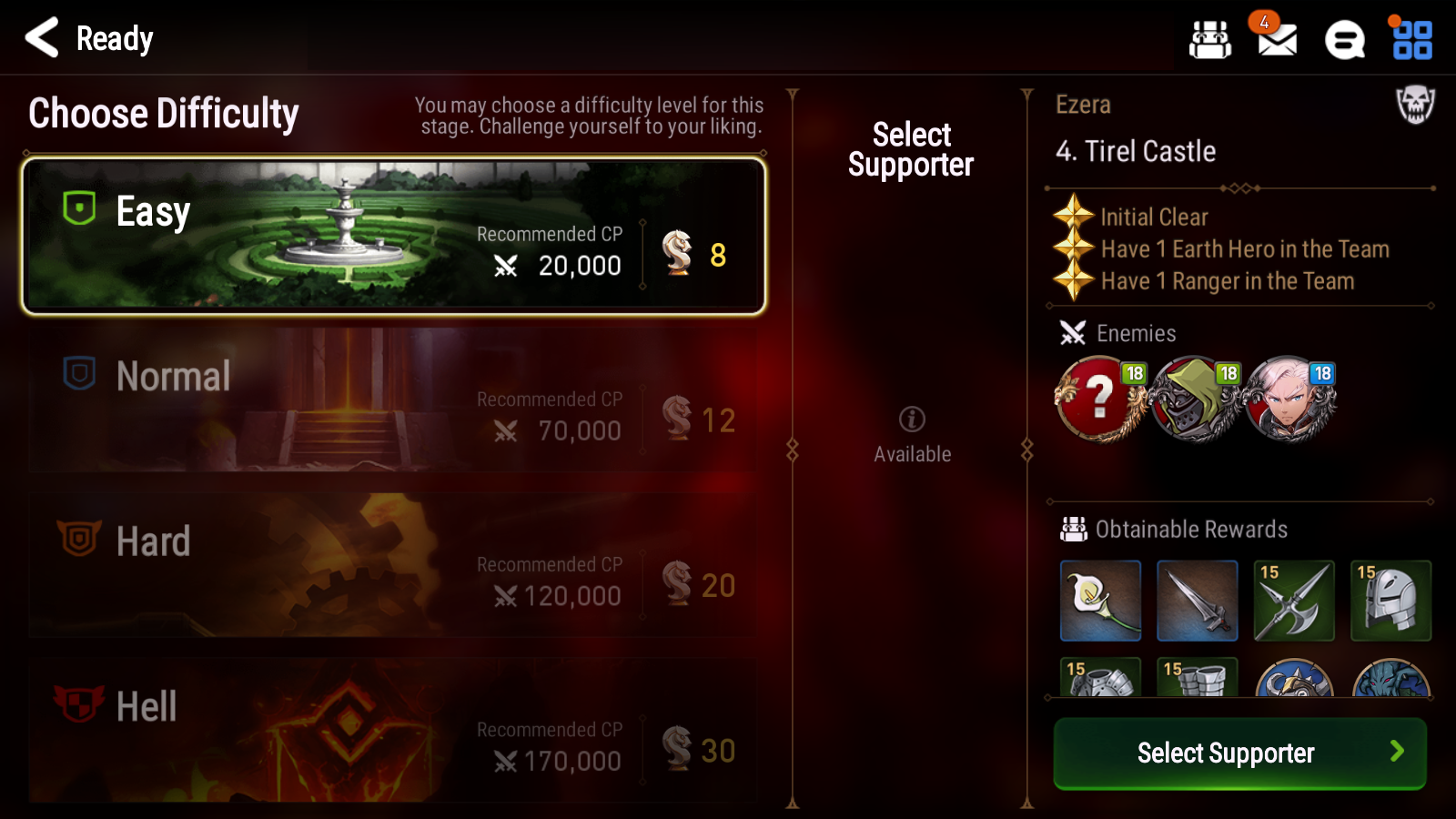Tap the white lily flower reward
The height and width of the screenshot is (819, 1456).
coord(1100,601)
